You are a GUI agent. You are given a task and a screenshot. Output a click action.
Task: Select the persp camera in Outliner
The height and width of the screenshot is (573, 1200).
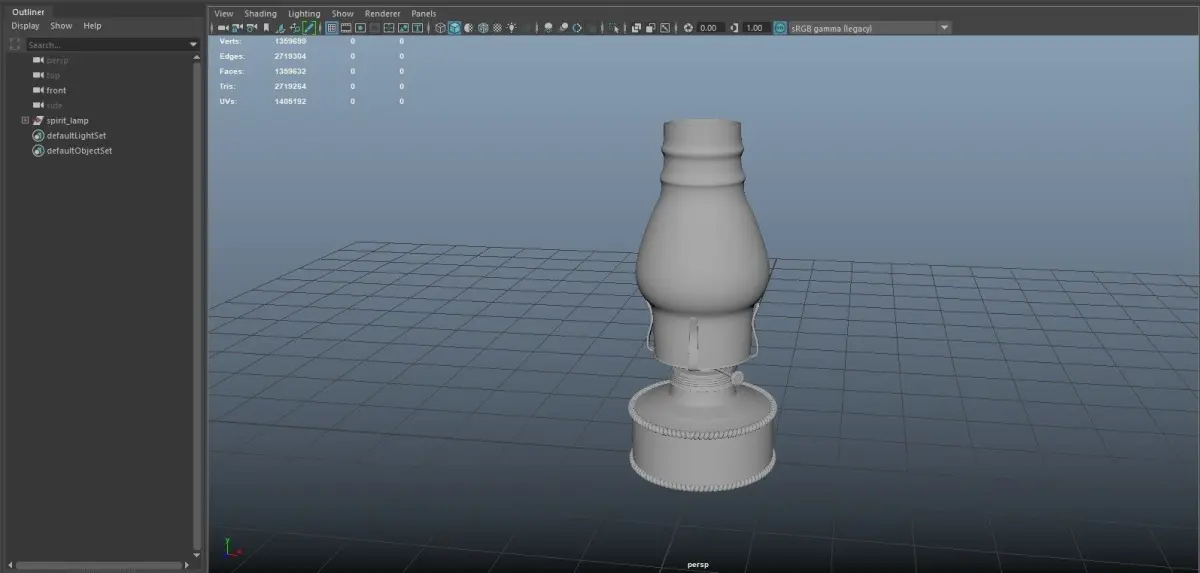coord(57,60)
